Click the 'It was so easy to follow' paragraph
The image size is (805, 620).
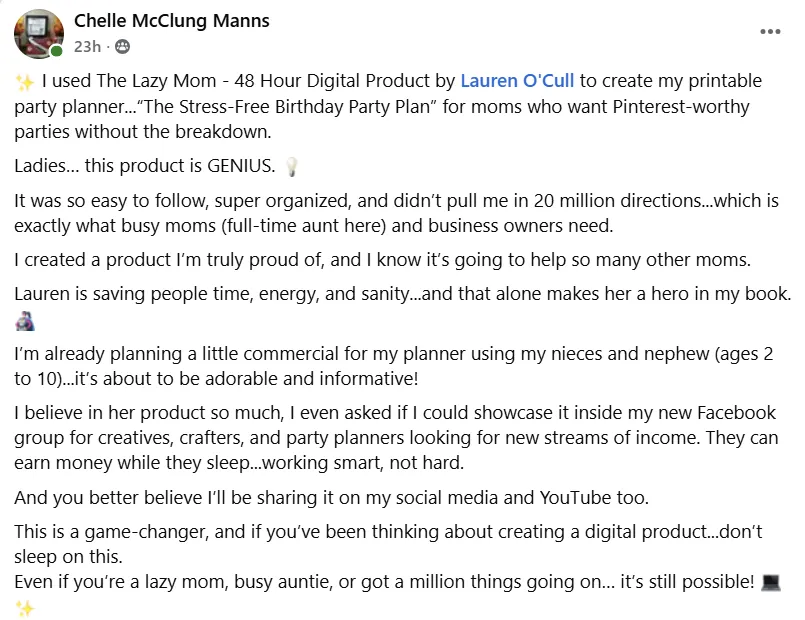396,213
